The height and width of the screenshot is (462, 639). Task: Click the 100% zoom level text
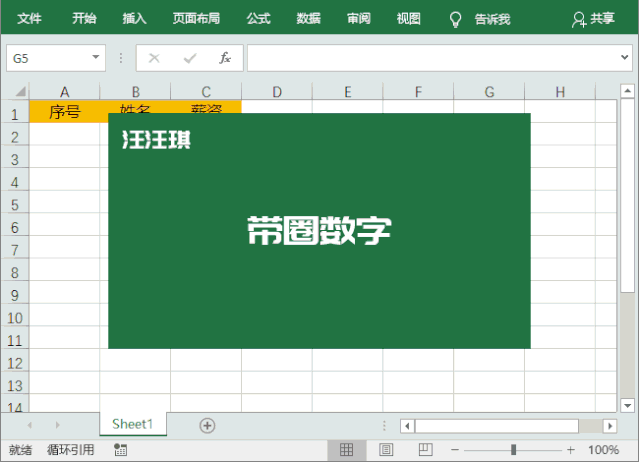[604, 450]
